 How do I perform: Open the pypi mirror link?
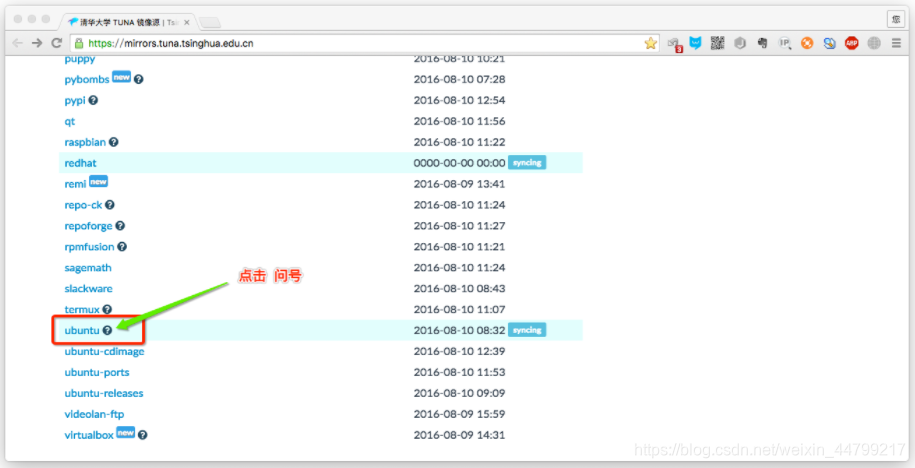click(75, 100)
